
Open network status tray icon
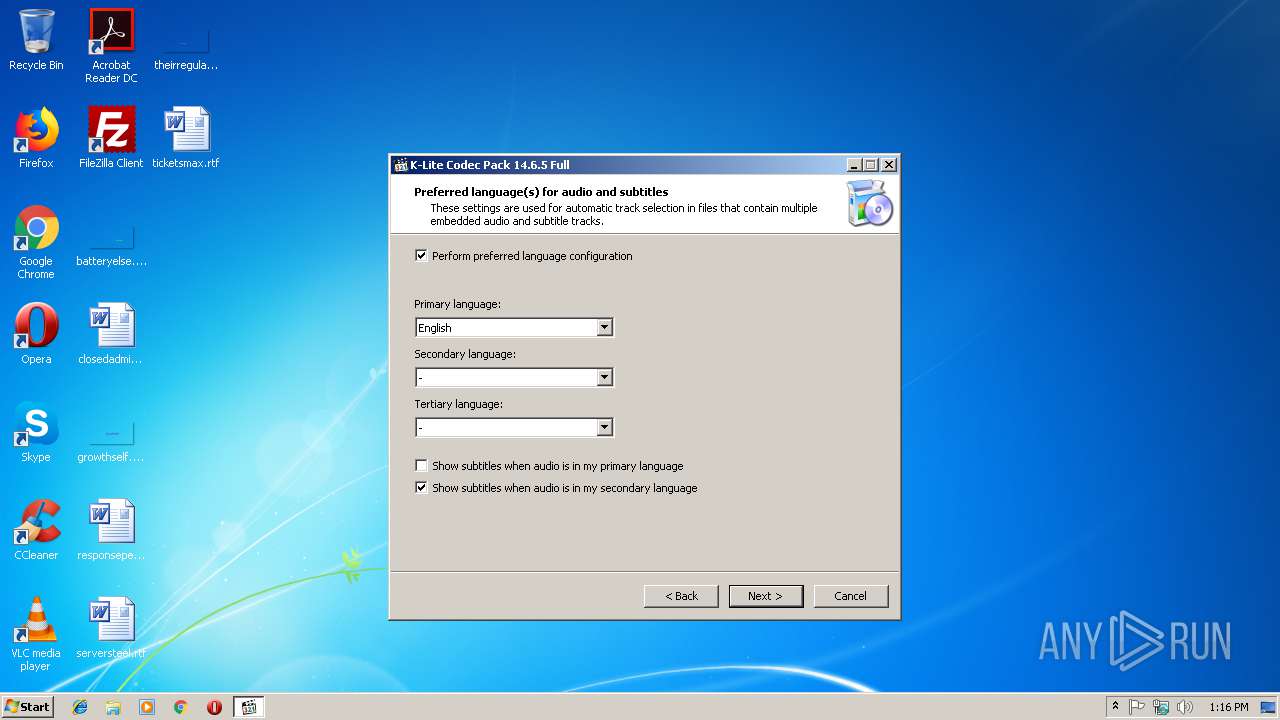[1161, 707]
